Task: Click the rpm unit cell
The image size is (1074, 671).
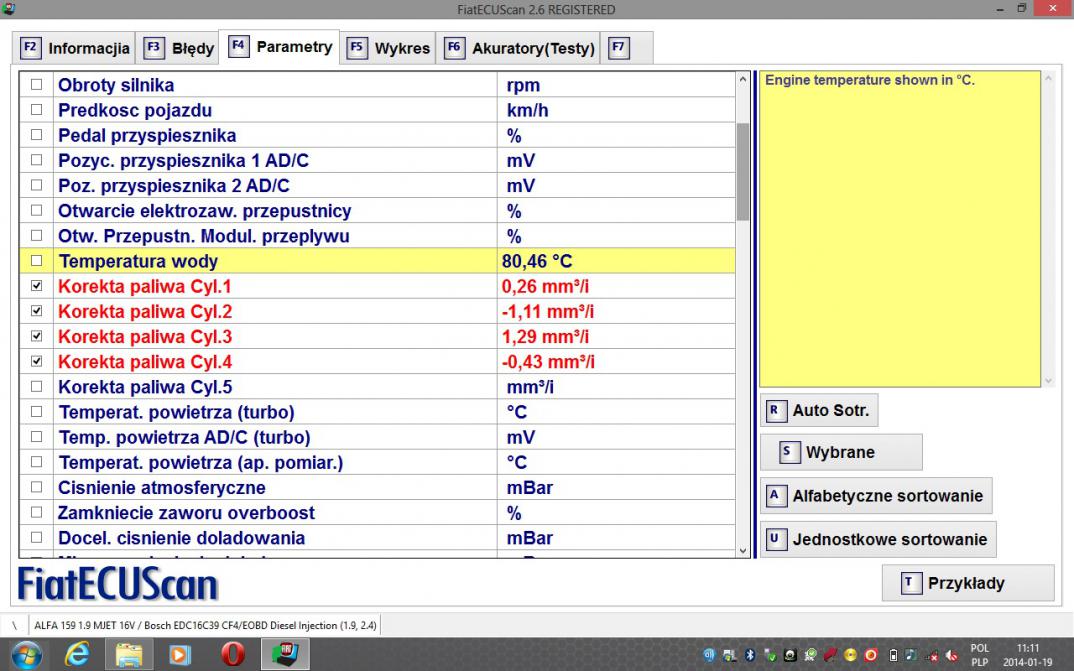Action: 616,85
